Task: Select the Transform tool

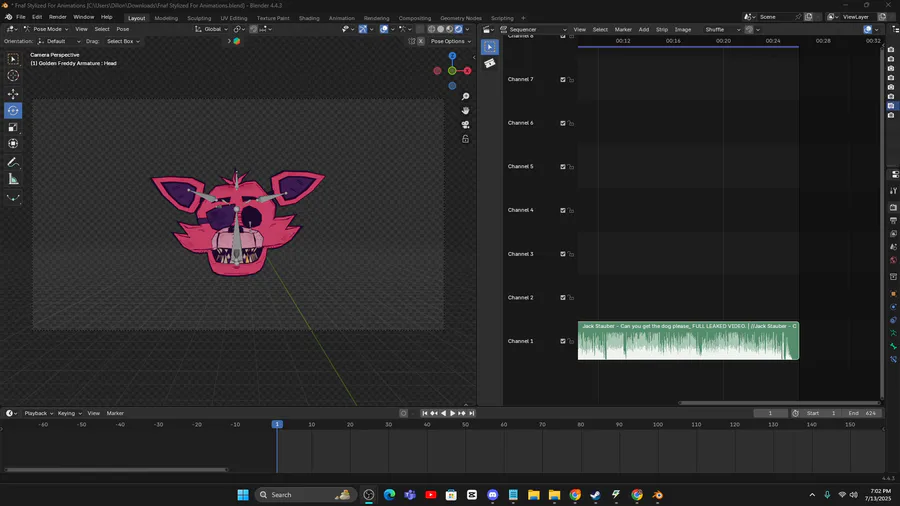Action: coord(13,144)
